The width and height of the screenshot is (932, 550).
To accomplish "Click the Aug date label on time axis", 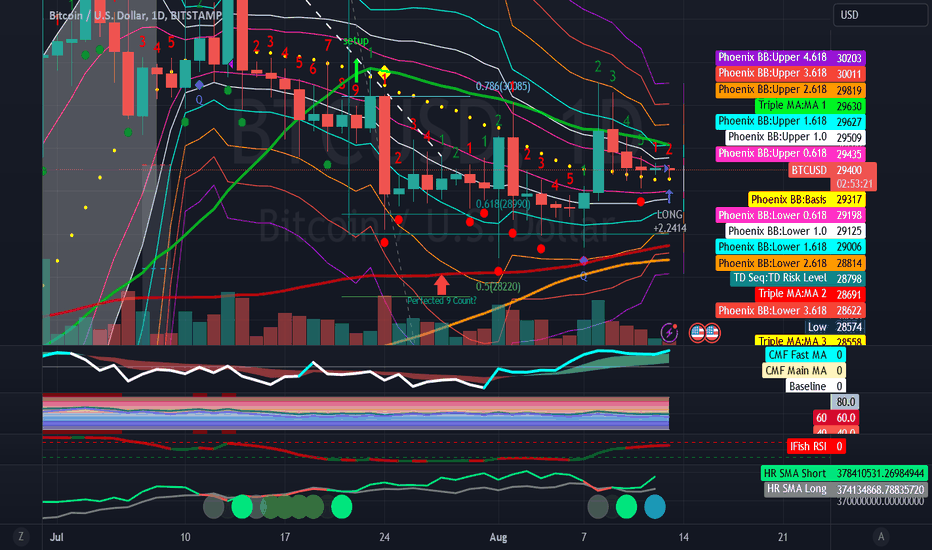I will click(498, 538).
